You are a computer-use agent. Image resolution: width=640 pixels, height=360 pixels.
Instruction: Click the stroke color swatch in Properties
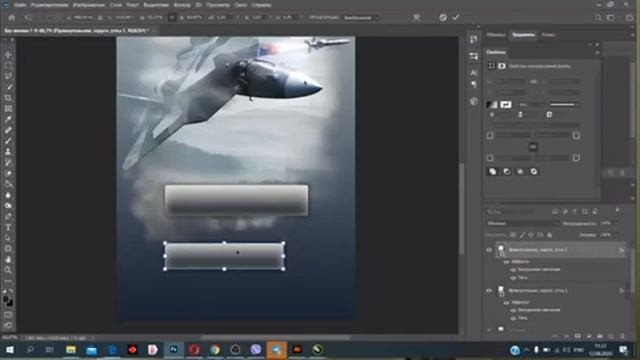click(x=506, y=105)
